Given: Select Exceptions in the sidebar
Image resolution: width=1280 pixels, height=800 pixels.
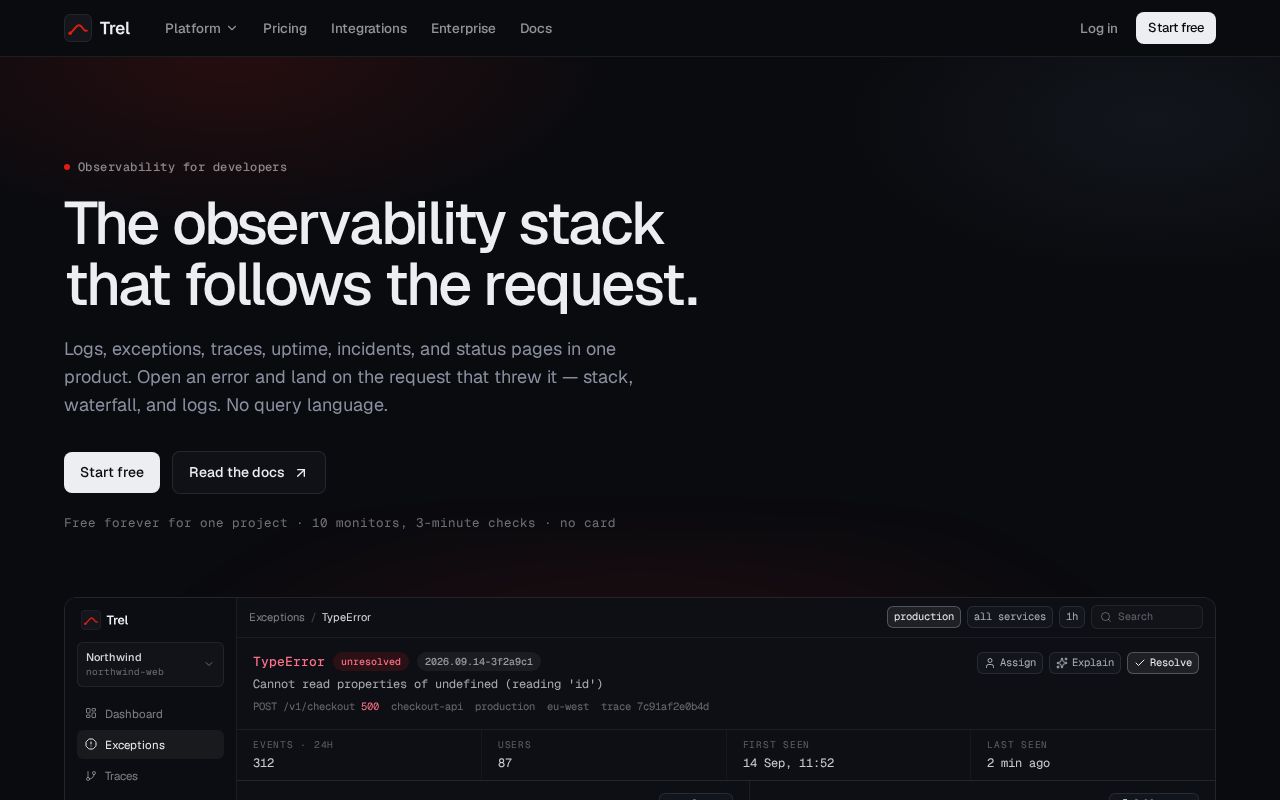Looking at the screenshot, I should click(x=150, y=745).
